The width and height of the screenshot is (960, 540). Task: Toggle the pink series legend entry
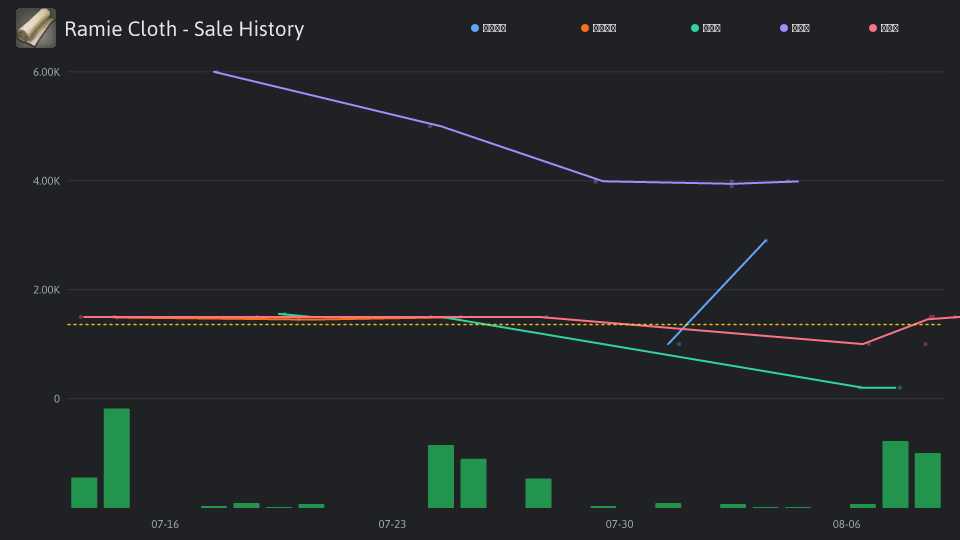tap(883, 28)
